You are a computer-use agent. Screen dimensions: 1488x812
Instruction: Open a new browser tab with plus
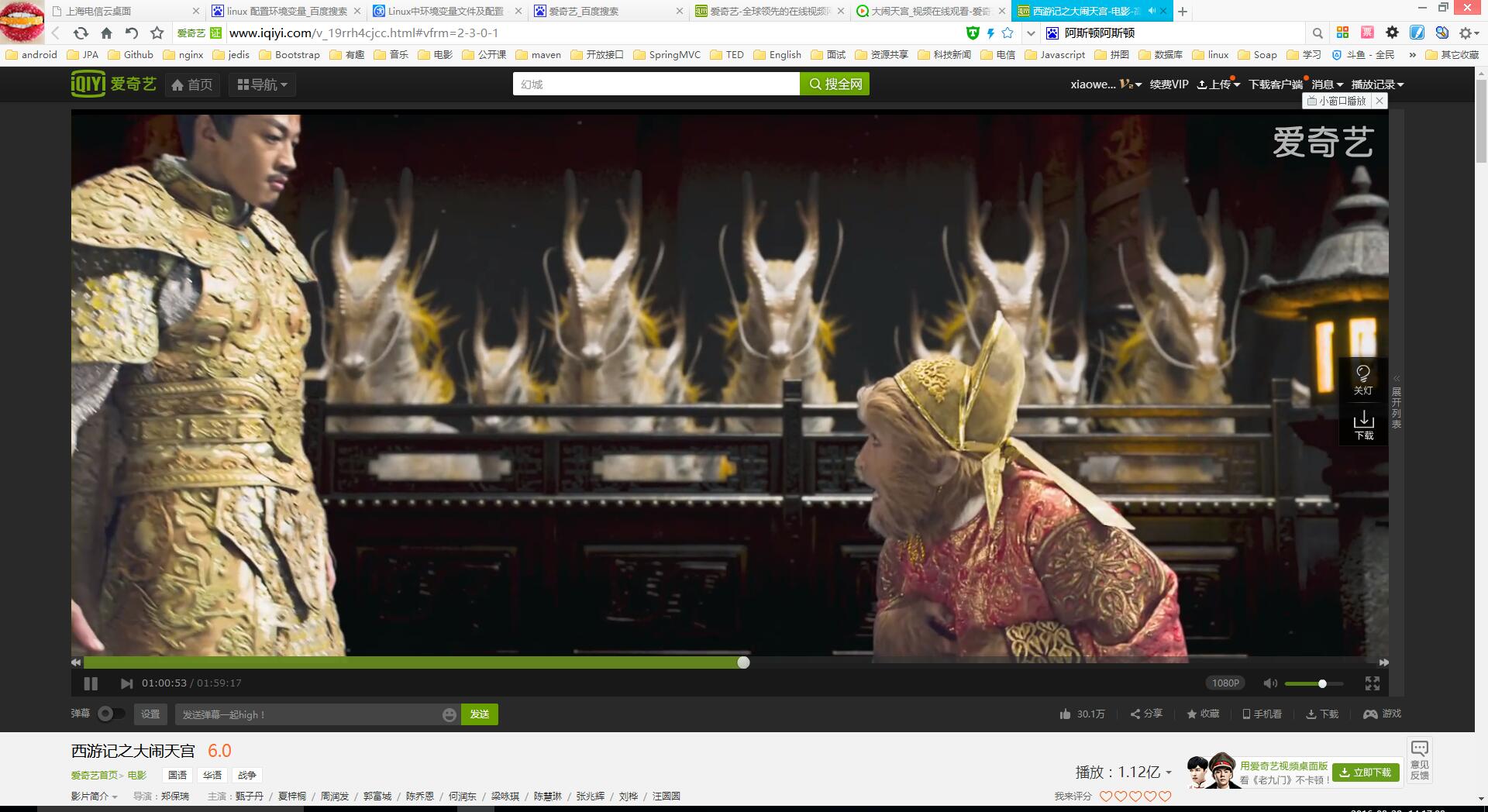[x=1183, y=11]
